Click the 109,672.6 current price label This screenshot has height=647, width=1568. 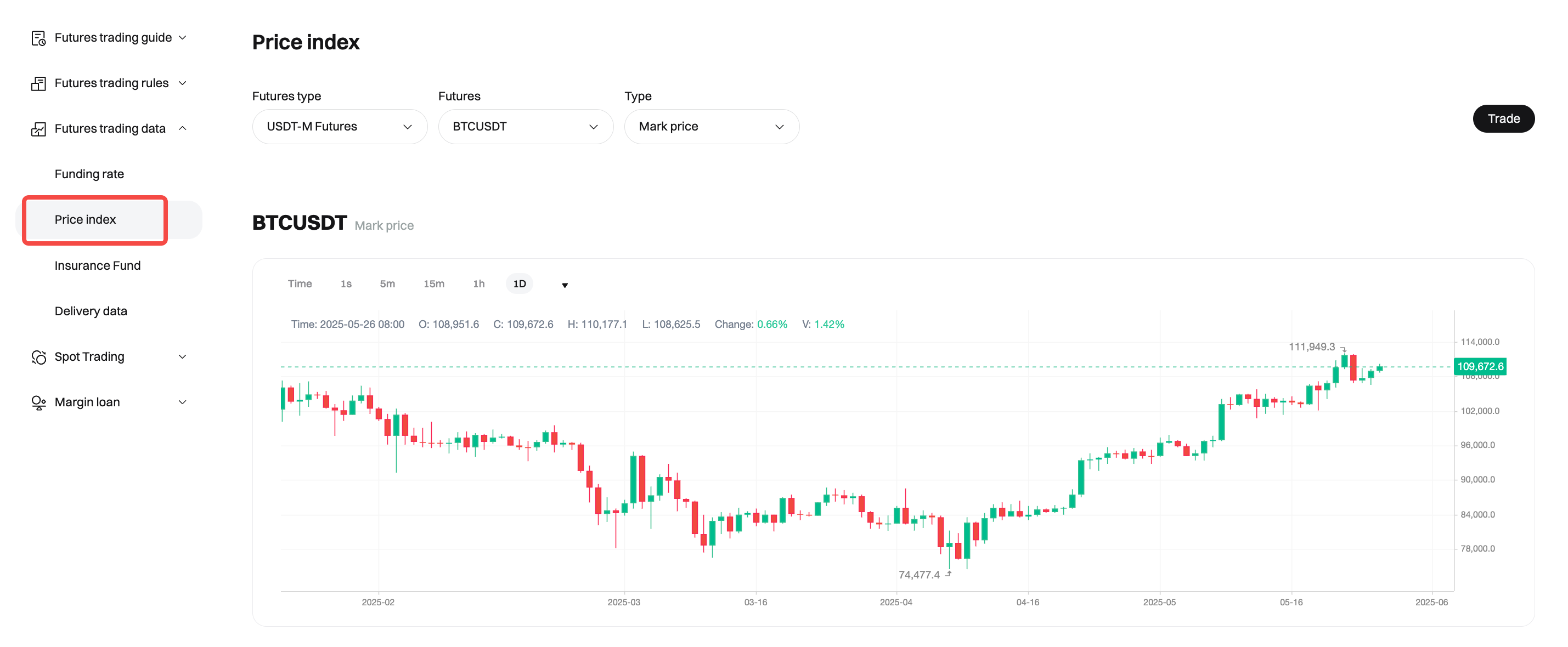[1479, 367]
